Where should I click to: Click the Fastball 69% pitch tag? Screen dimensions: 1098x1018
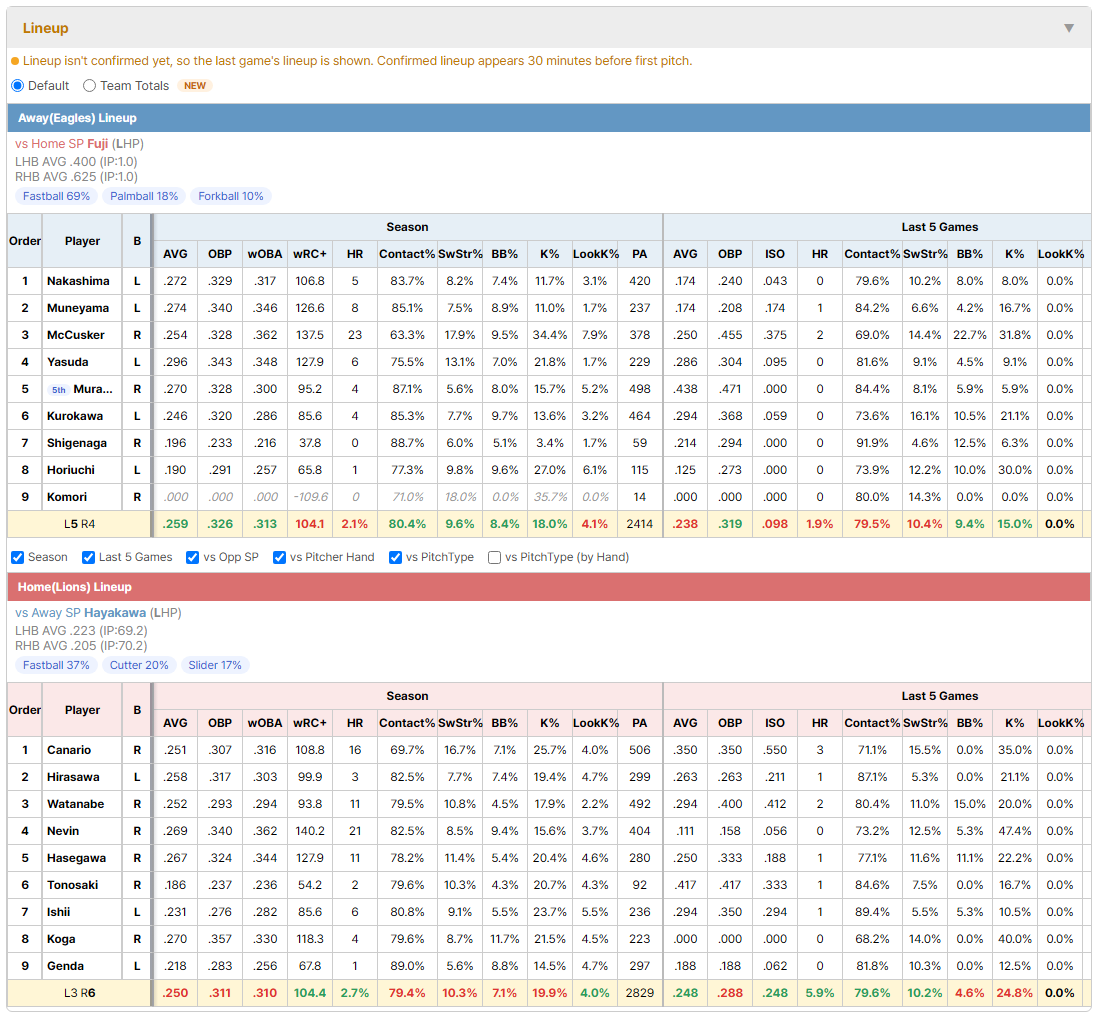(56, 196)
